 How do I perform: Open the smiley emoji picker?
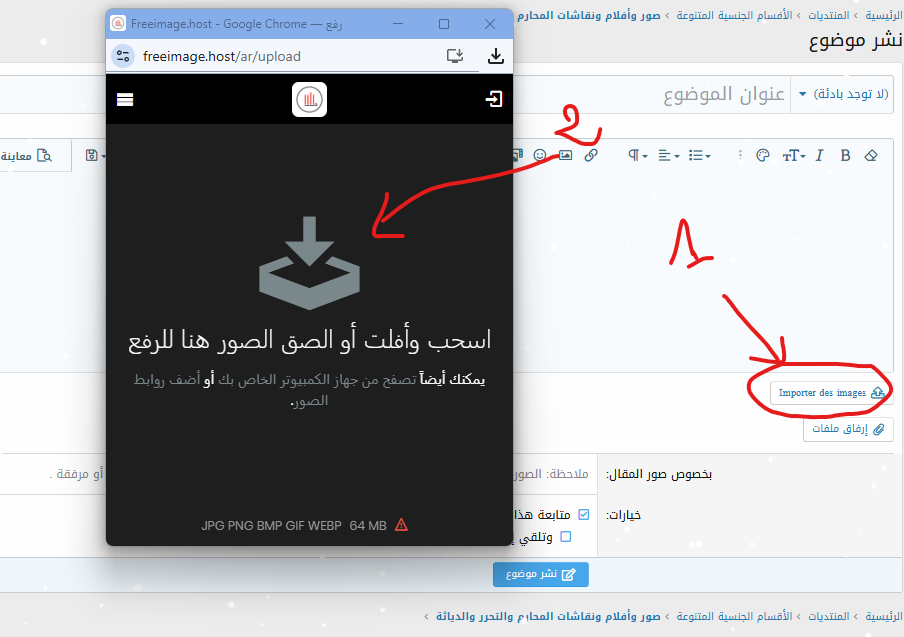[x=540, y=156]
